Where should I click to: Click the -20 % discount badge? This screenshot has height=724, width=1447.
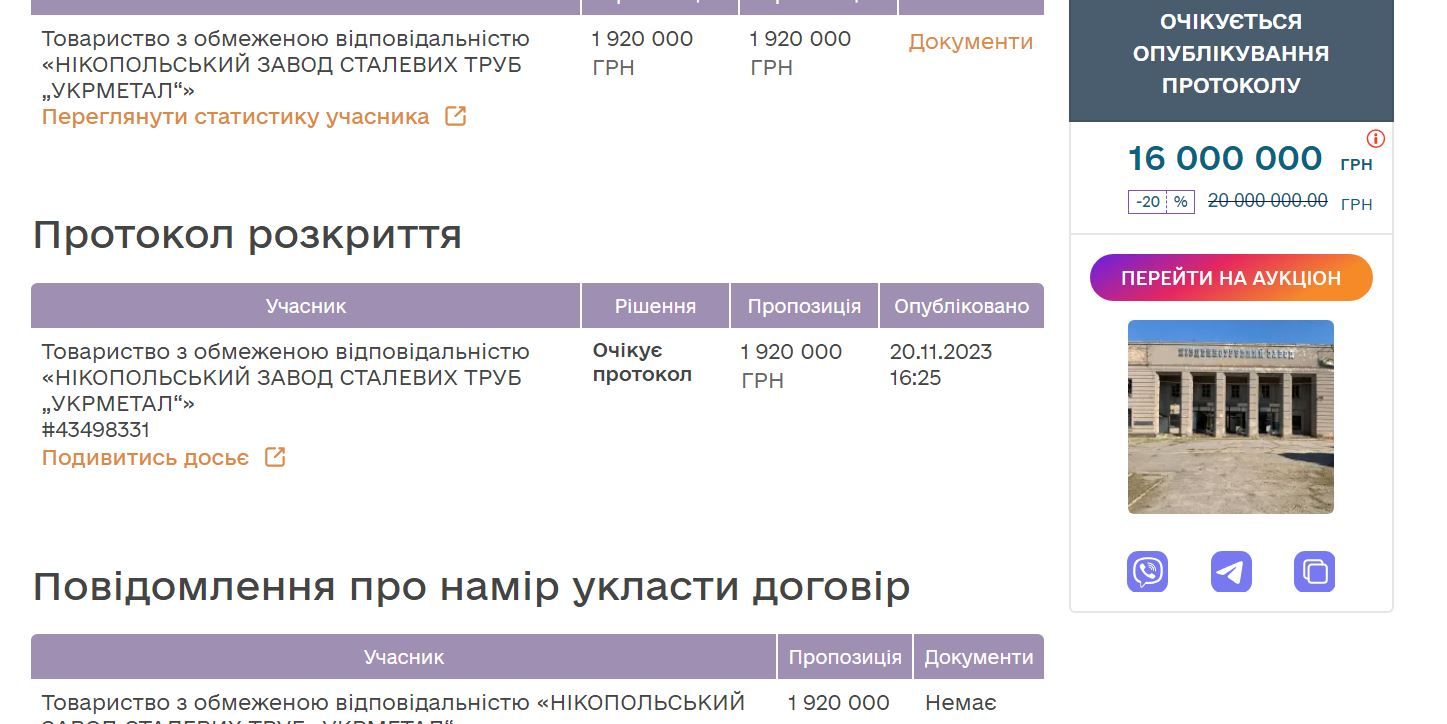[1160, 202]
